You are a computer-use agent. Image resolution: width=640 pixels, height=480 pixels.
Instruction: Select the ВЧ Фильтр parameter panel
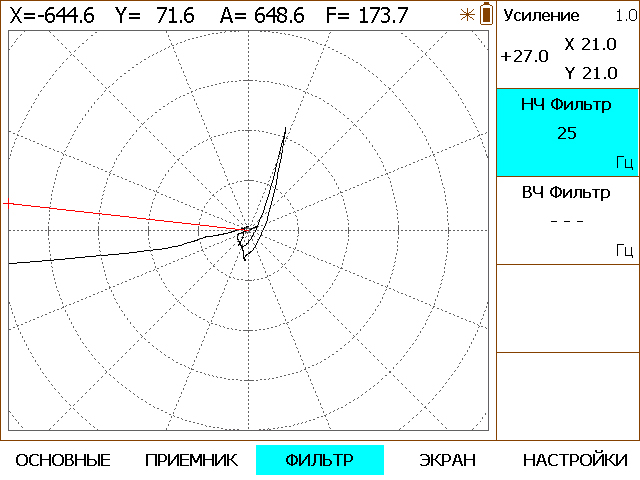tap(568, 221)
